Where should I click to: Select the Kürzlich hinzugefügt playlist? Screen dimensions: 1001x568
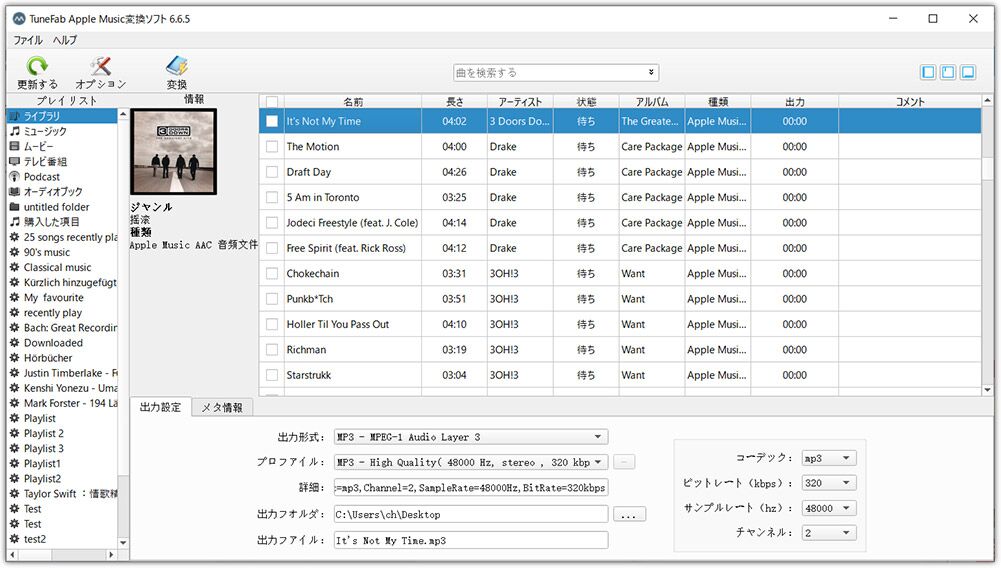click(63, 282)
